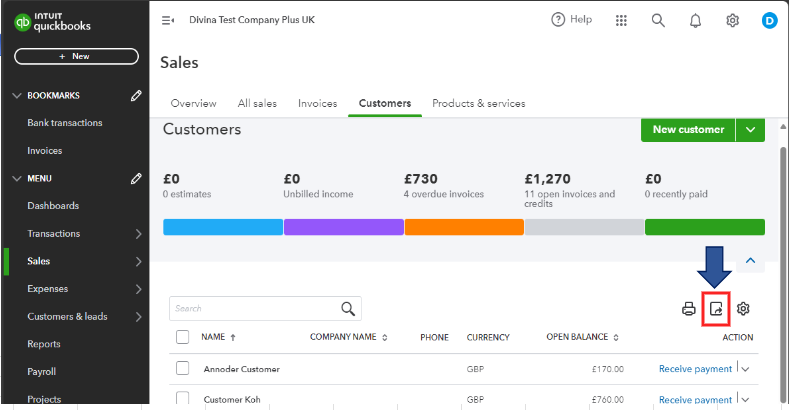
Task: Tick the select-all checkbox in table header
Action: (x=182, y=337)
